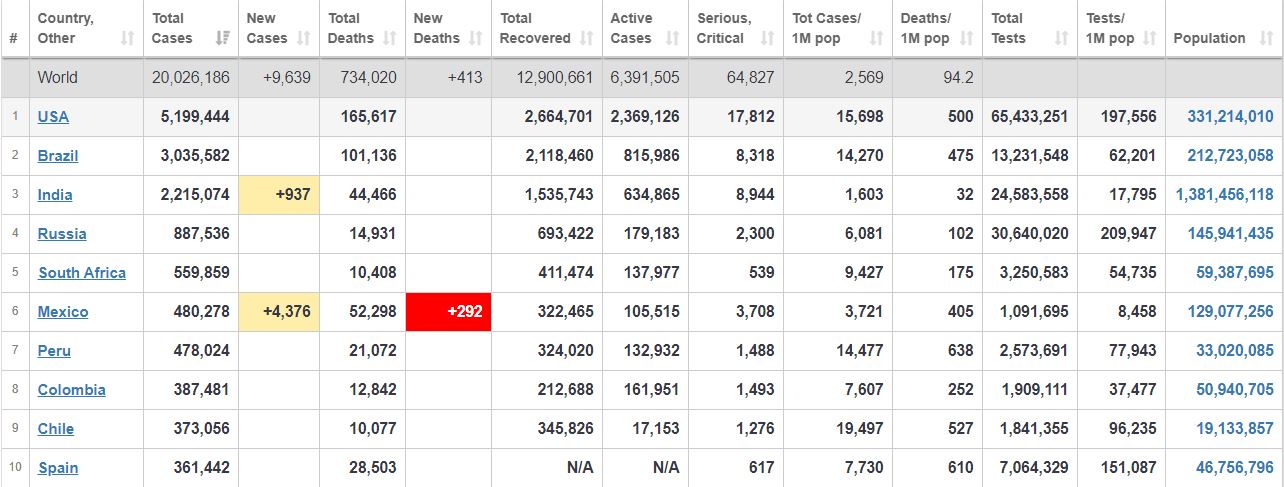This screenshot has height=487, width=1284.
Task: Select India new cases cell +937
Action: coord(279,194)
